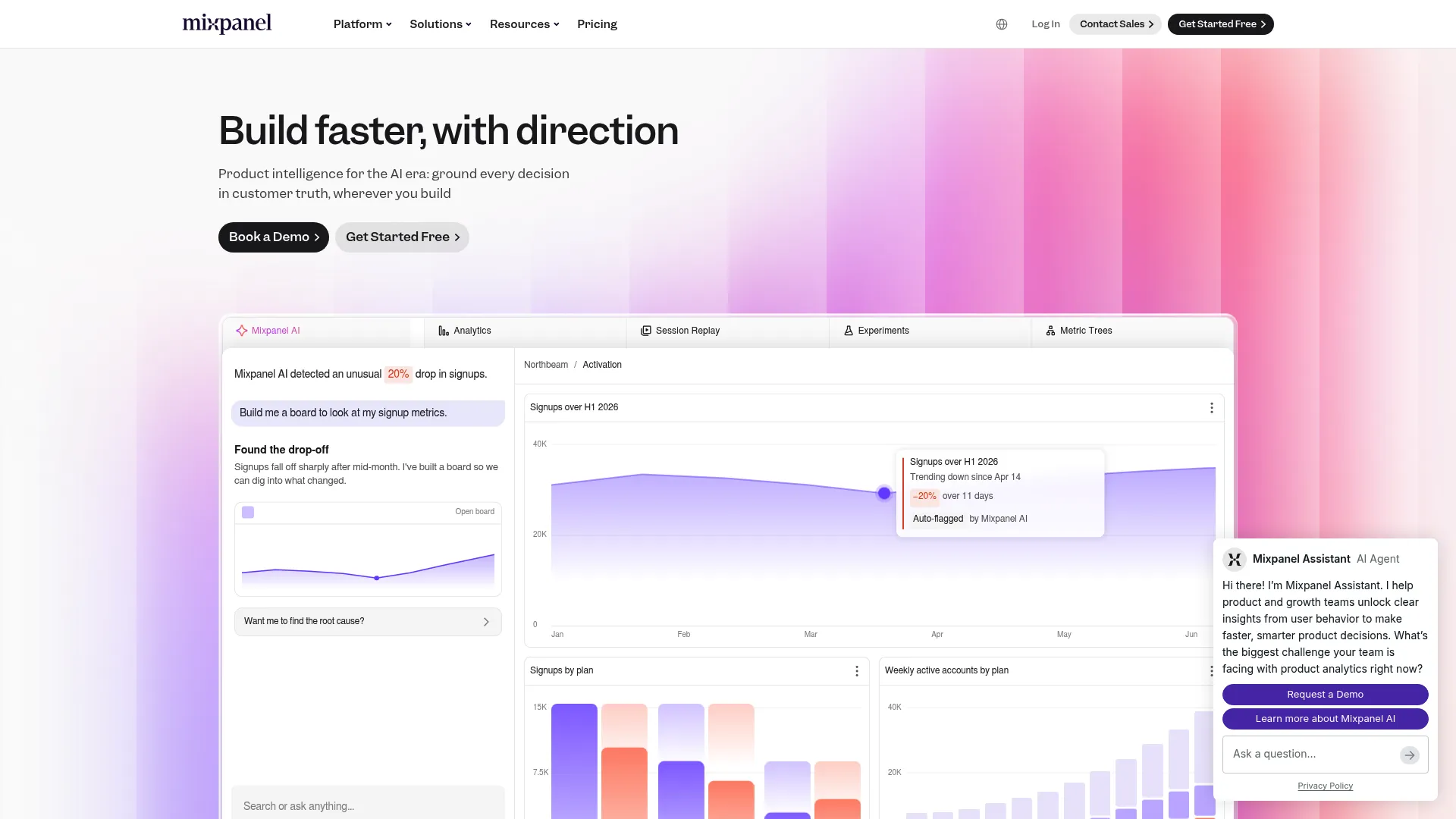
Task: Send the assistant question with arrow icon
Action: point(1410,755)
